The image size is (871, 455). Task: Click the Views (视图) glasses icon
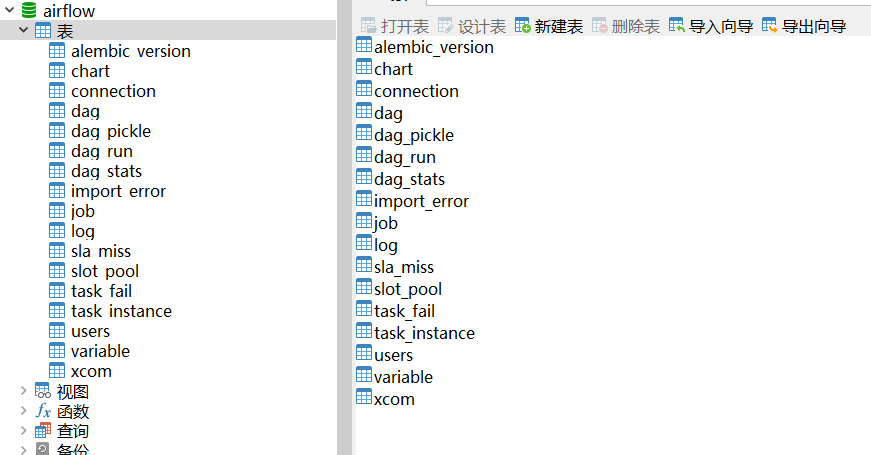click(43, 391)
